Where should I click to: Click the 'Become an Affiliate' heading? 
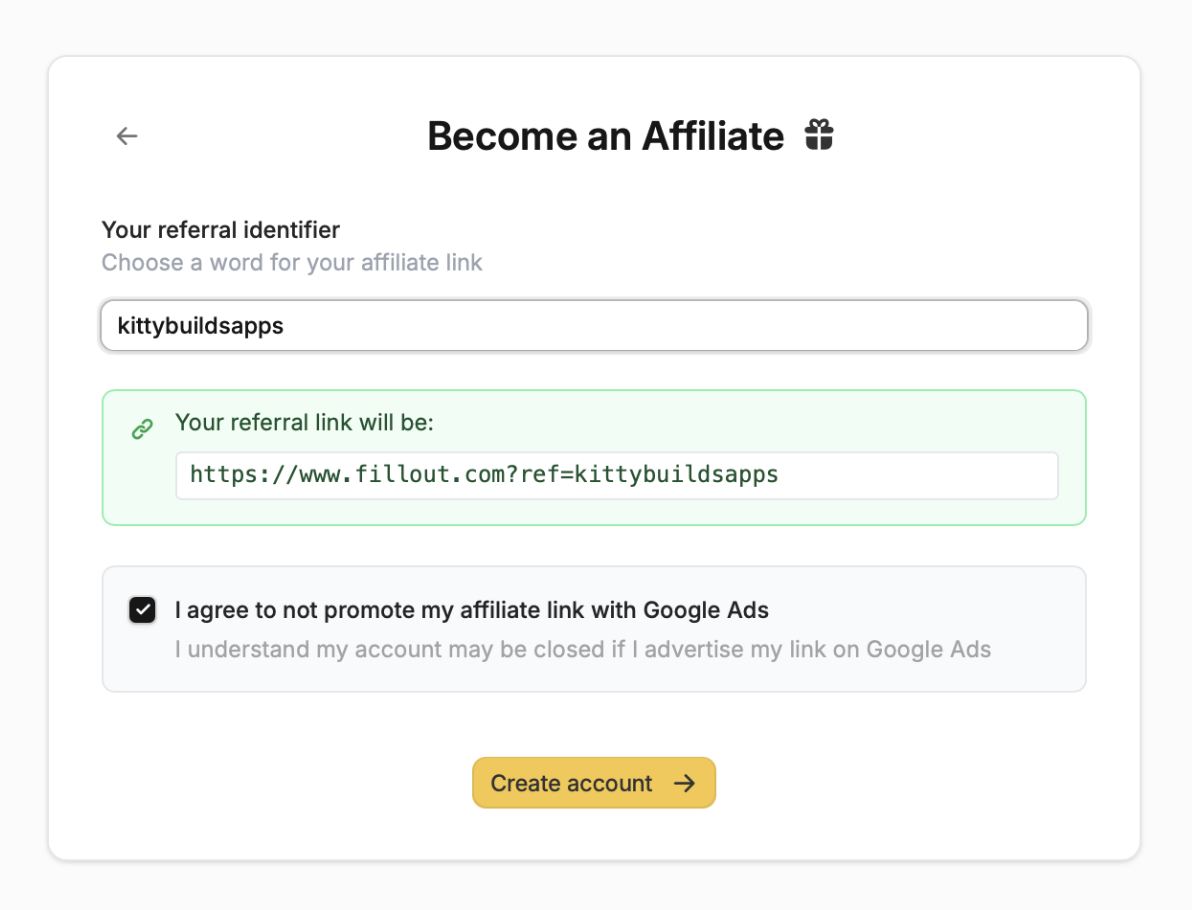605,136
